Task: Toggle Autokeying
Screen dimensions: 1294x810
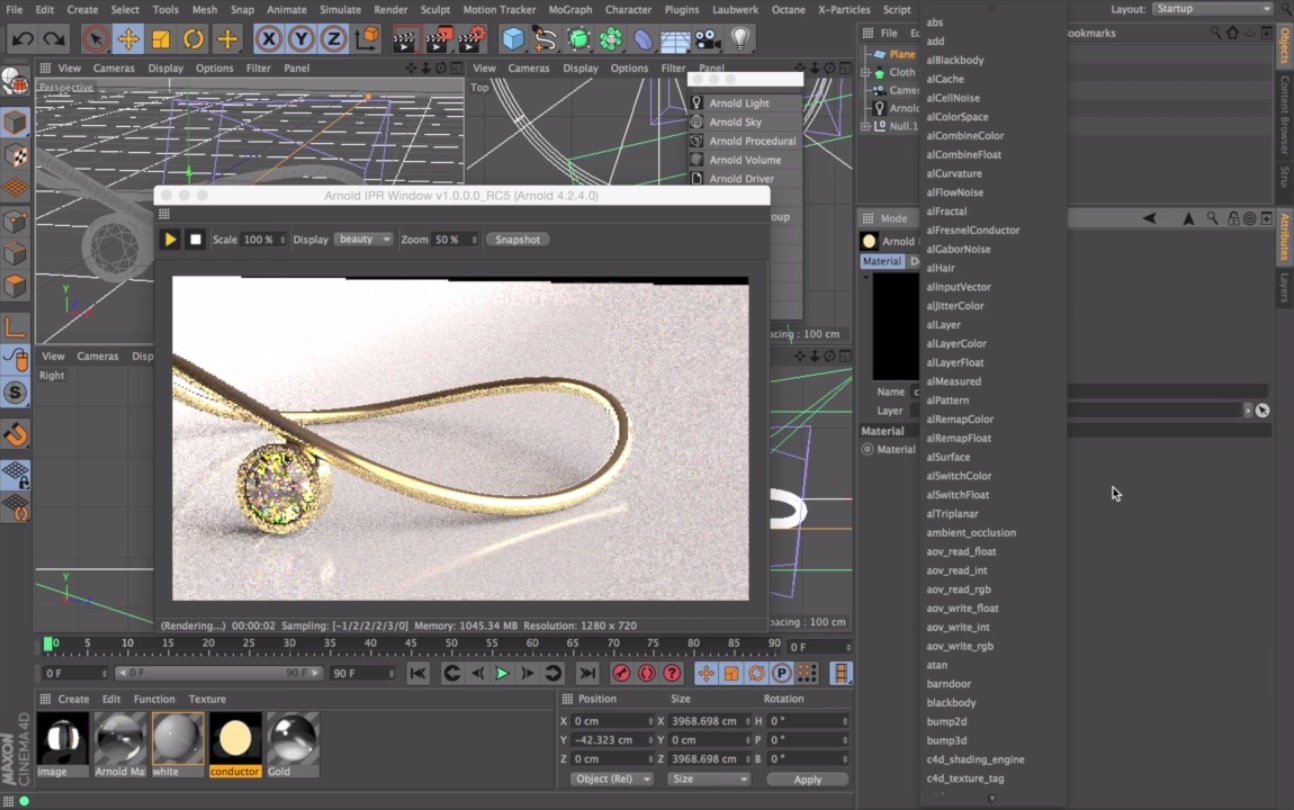Action: 647,674
